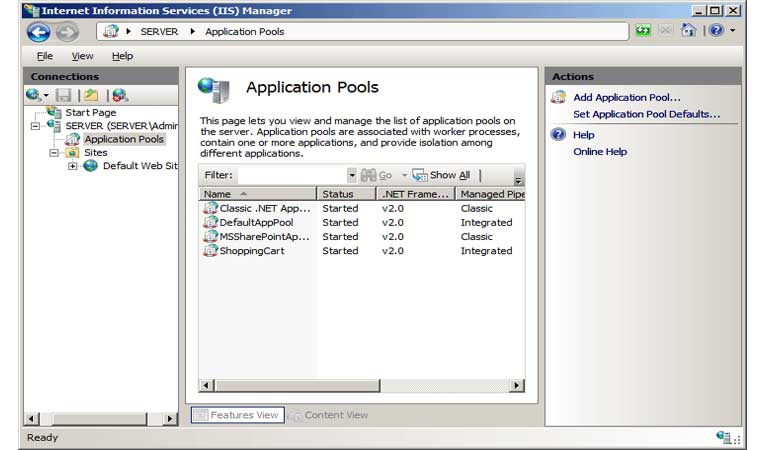Viewport: 768px width, 450px height.
Task: Open Help toolbar dropdown arrow
Action: 733,30
